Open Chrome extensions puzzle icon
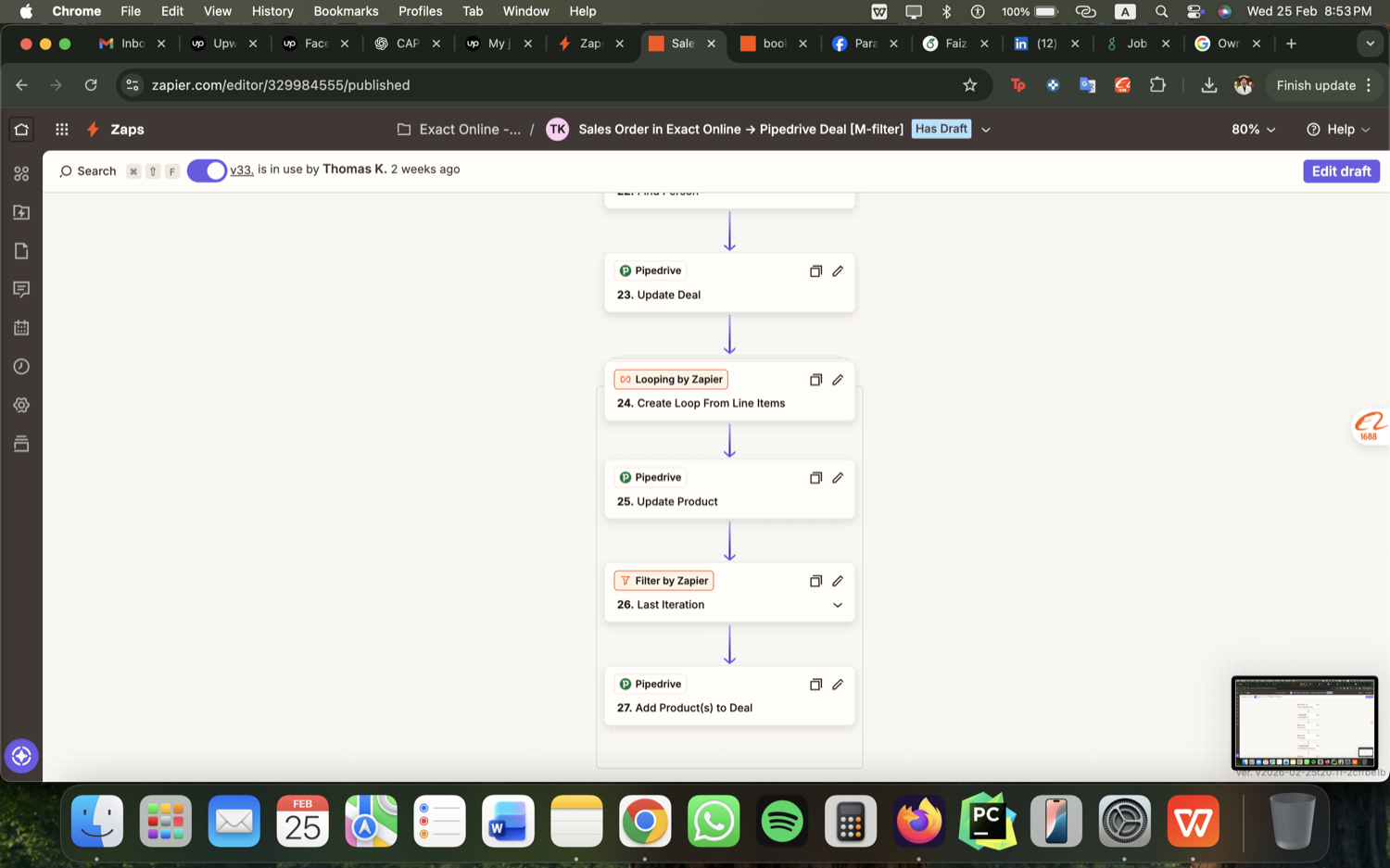1390x868 pixels. tap(1157, 85)
